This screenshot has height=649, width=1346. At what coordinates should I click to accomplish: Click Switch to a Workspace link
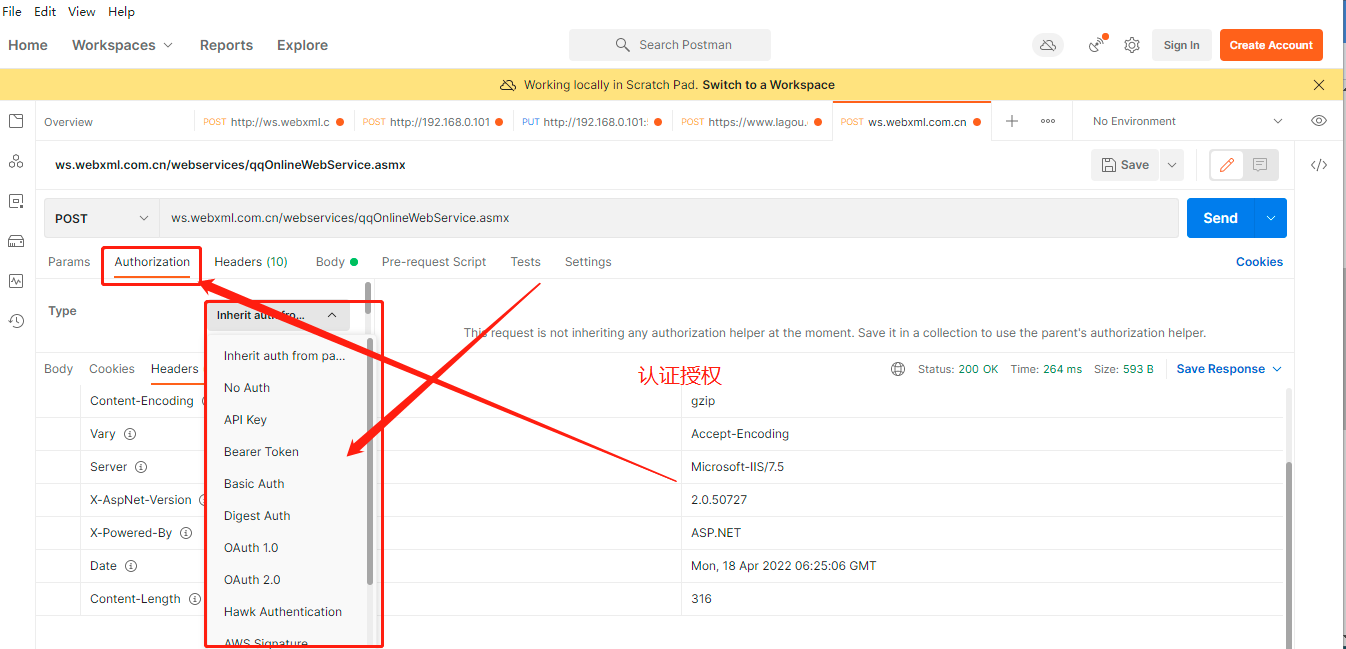click(x=768, y=85)
